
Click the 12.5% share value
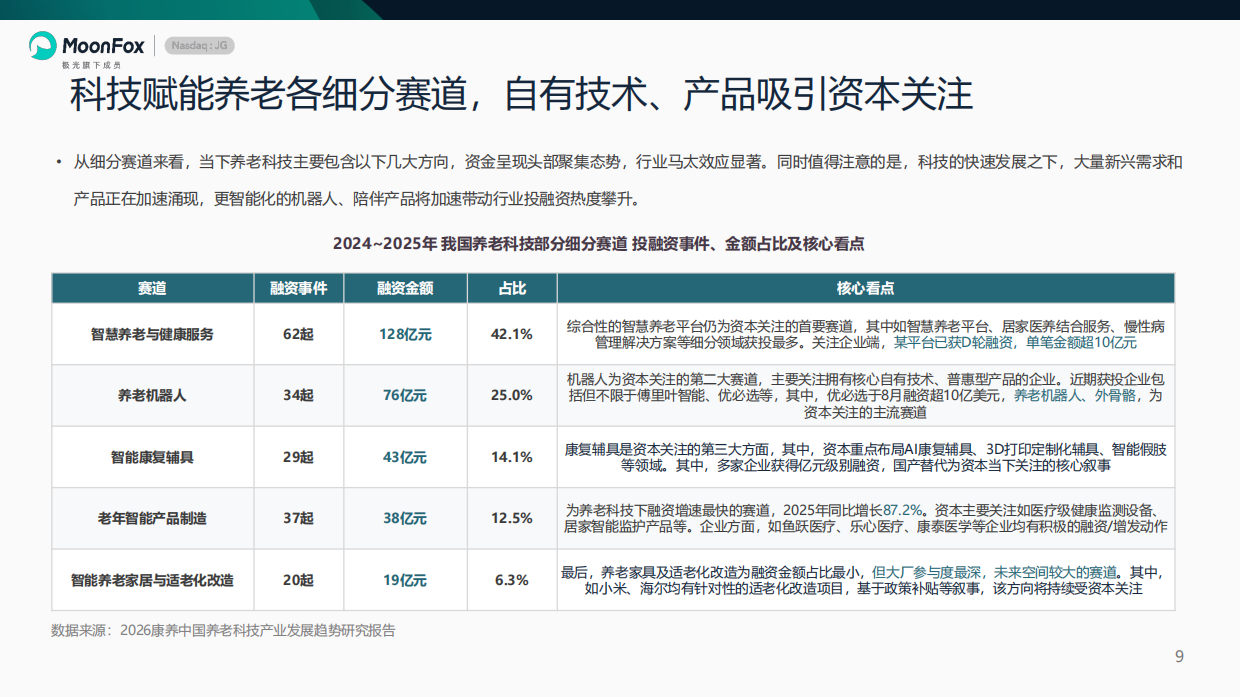click(x=512, y=518)
